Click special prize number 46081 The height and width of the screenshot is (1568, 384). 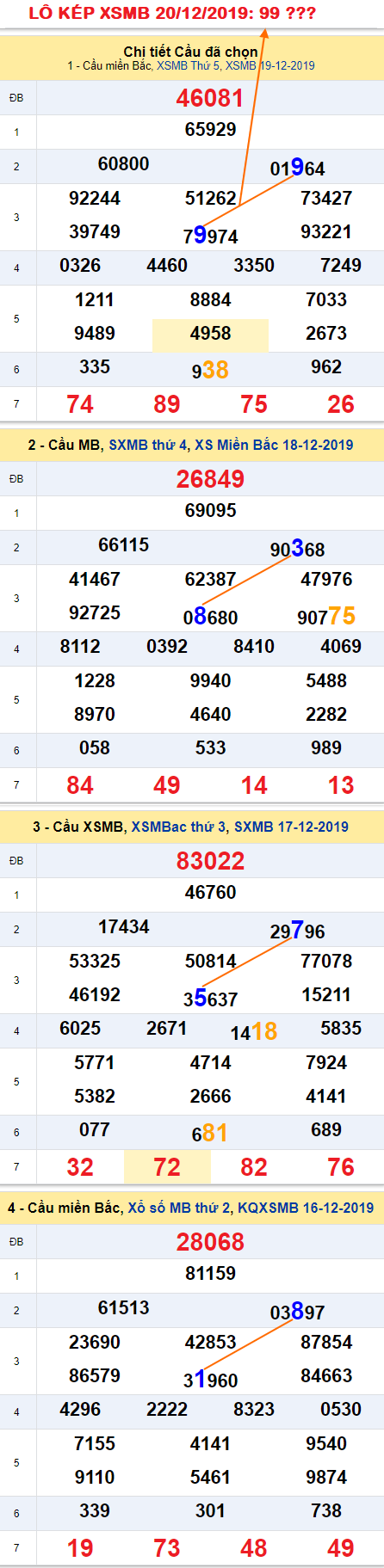point(210,98)
